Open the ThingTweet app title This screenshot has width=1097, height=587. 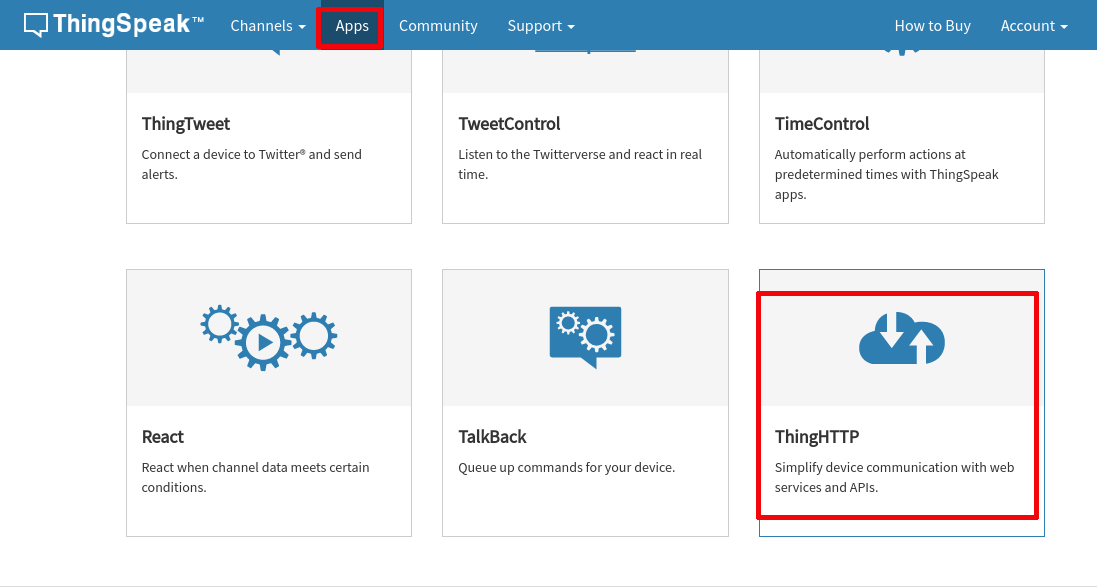[185, 124]
